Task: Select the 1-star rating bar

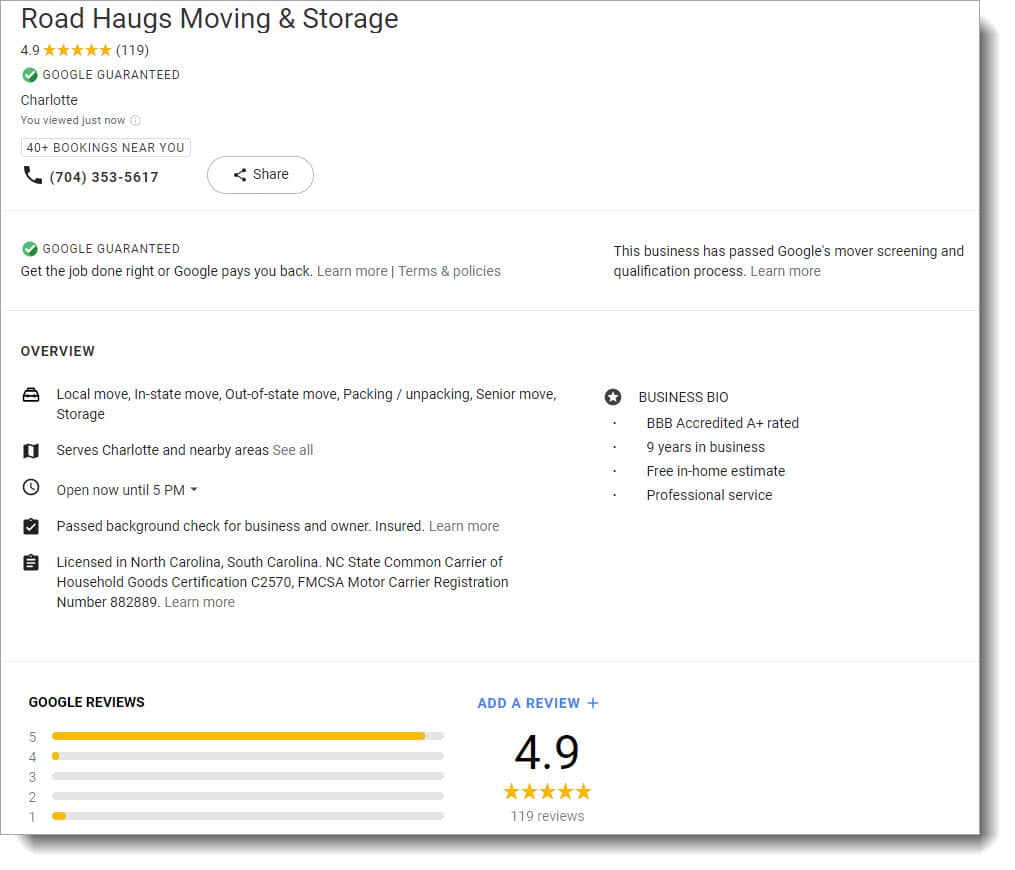Action: pyautogui.click(x=248, y=816)
